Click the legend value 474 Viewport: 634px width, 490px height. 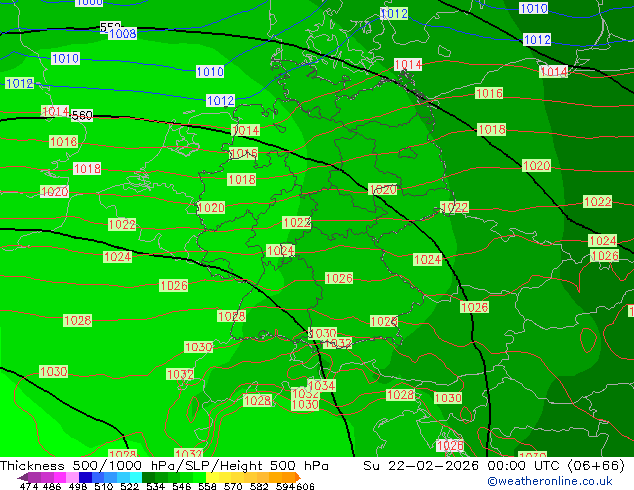pyautogui.click(x=29, y=486)
